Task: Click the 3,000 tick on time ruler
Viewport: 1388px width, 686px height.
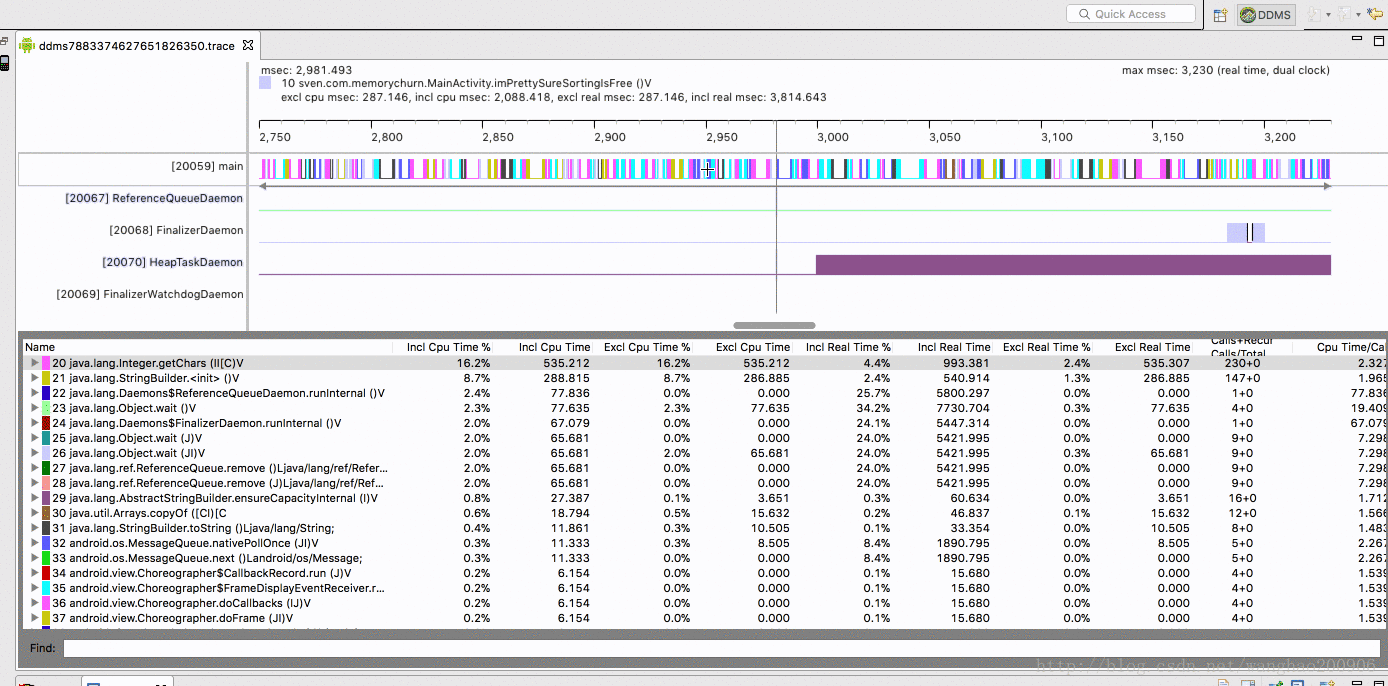Action: coord(832,137)
